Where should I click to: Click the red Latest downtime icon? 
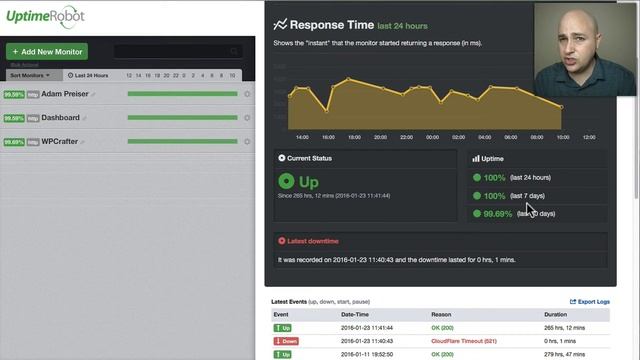pyautogui.click(x=282, y=241)
